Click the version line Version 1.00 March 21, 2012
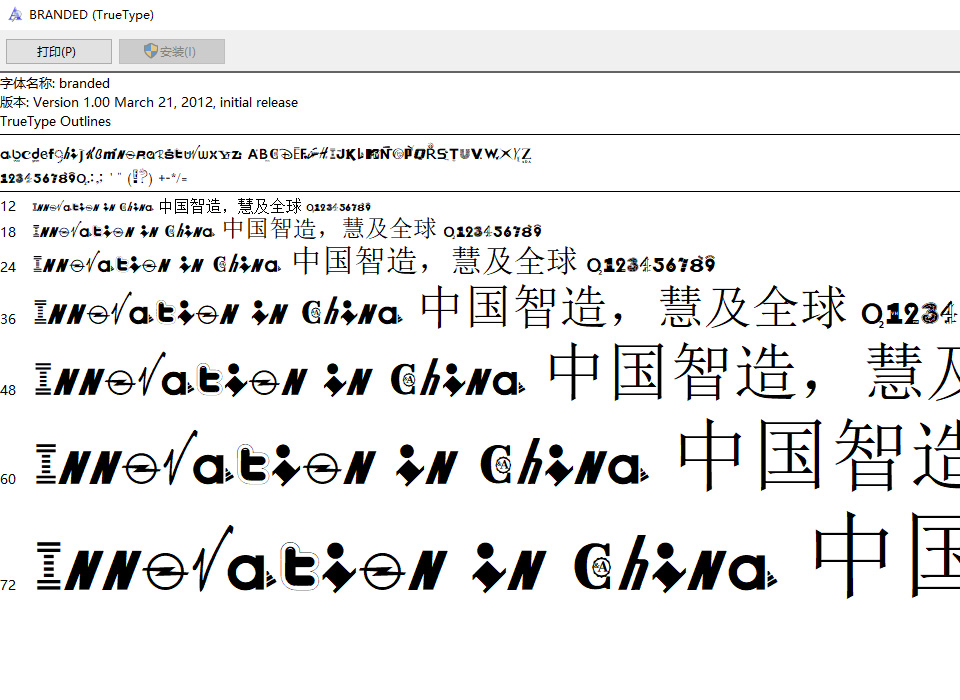Screen dimensions: 960x700 pyautogui.click(x=149, y=102)
